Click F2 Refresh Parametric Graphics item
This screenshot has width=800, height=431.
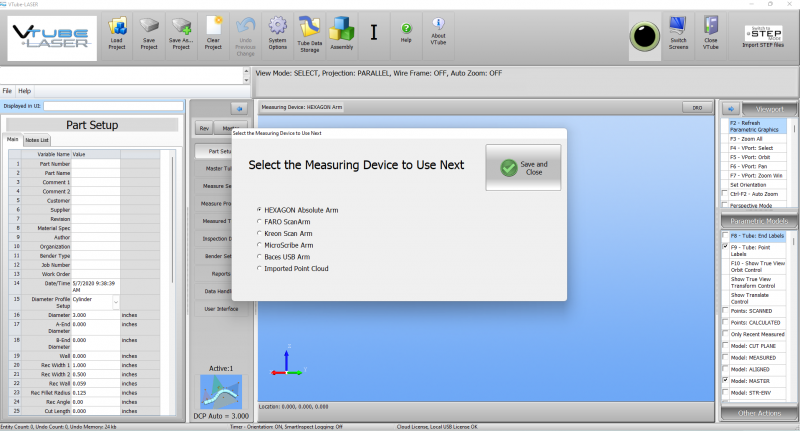click(757, 126)
